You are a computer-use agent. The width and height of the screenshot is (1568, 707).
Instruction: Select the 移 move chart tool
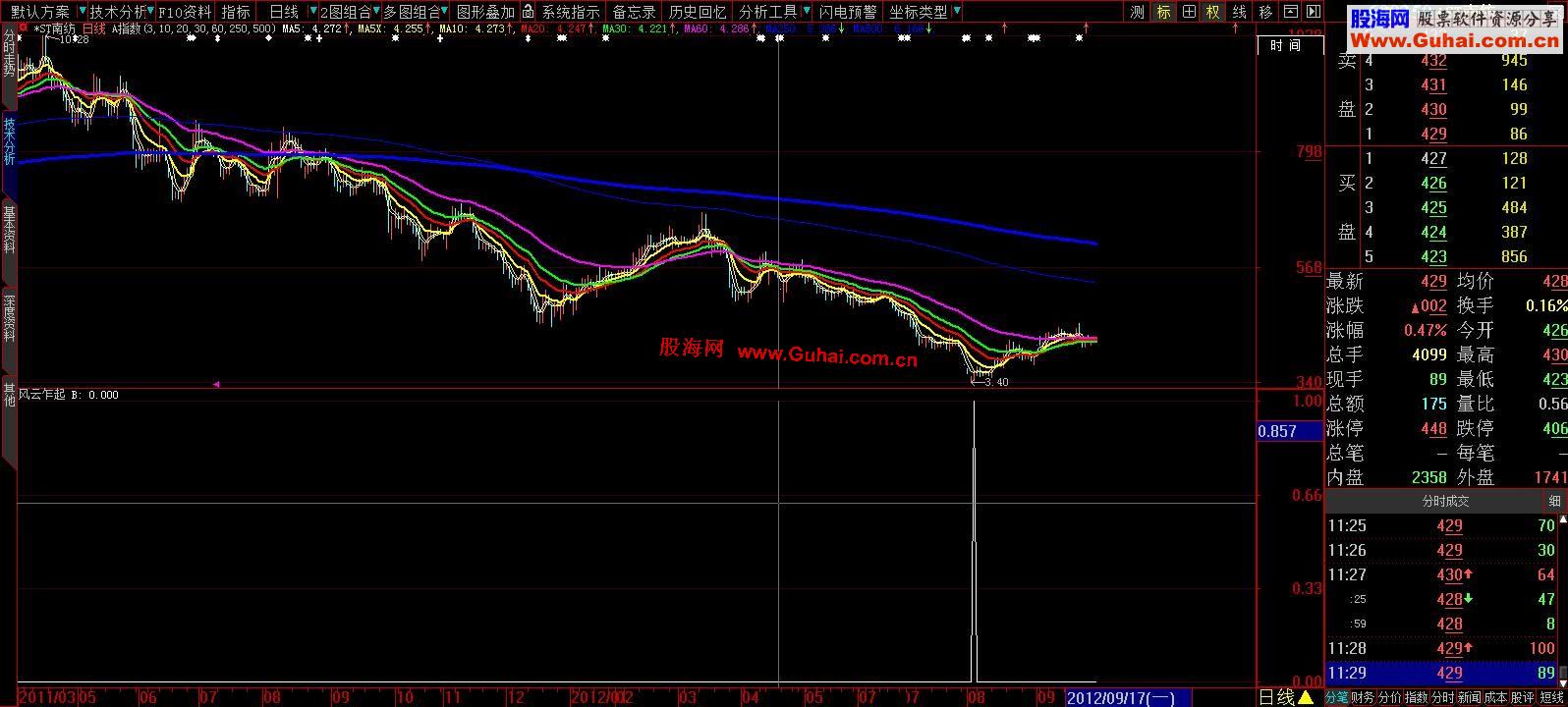(x=1264, y=12)
